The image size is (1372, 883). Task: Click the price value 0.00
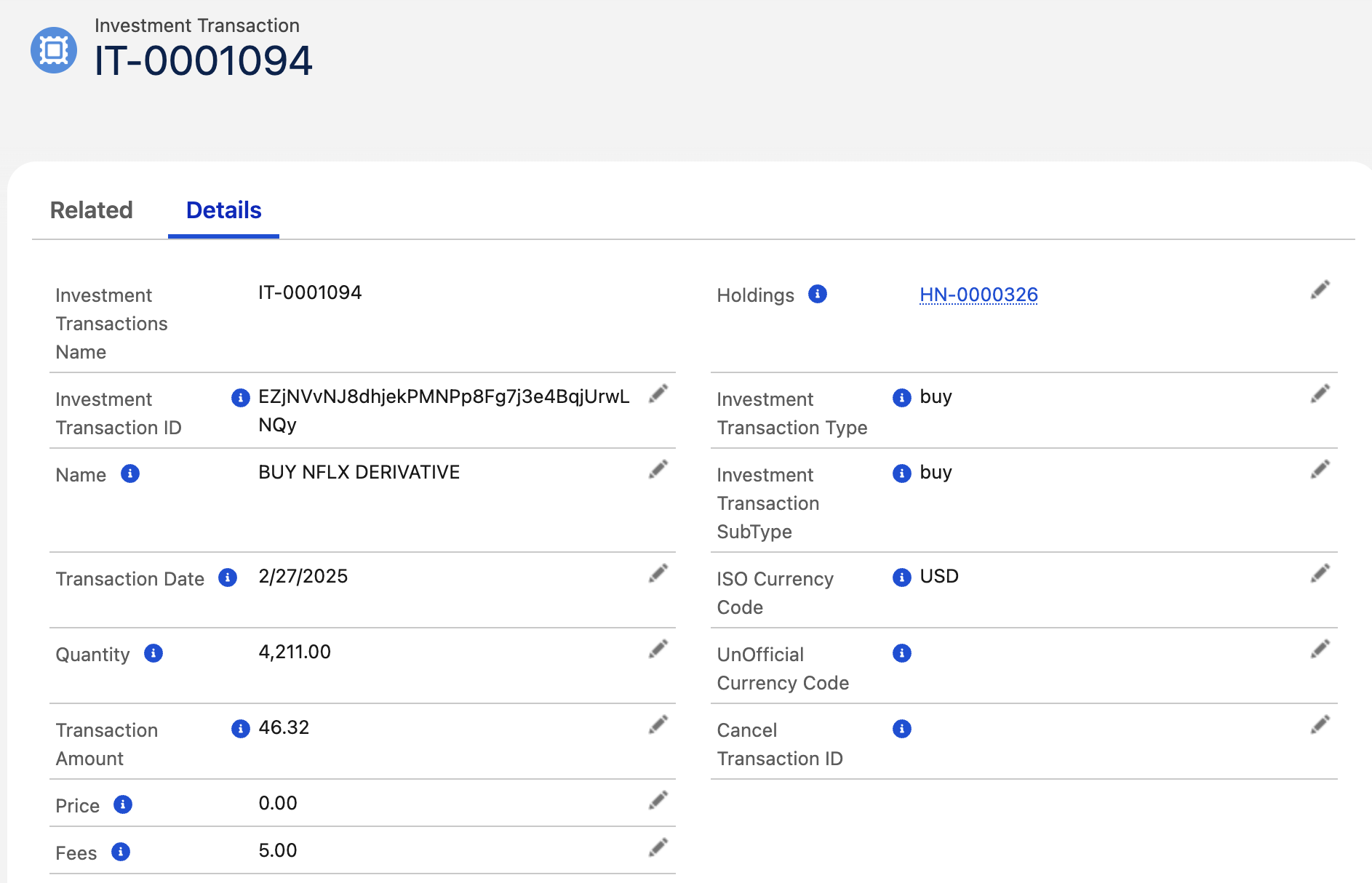point(278,803)
